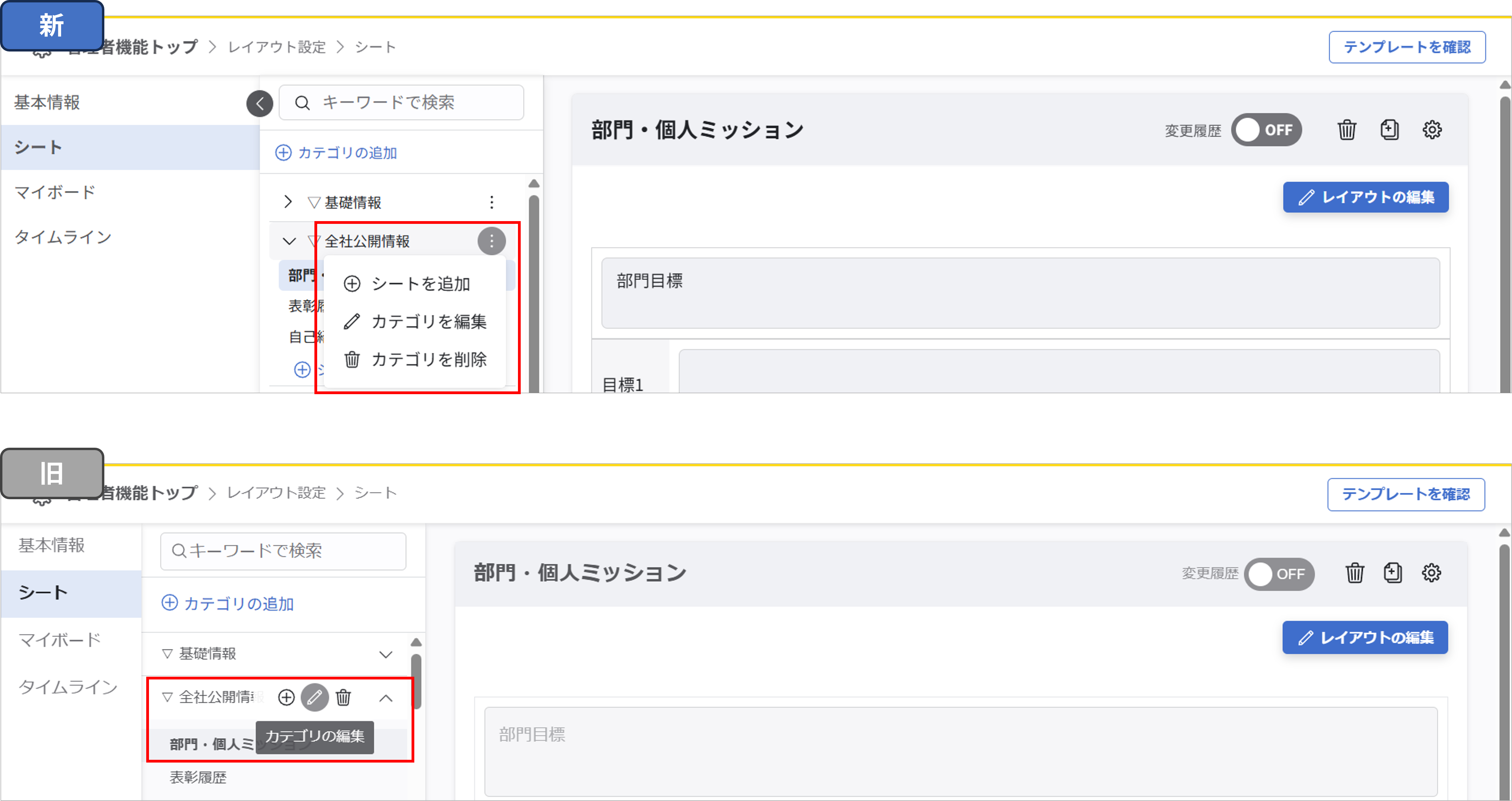Toggle 変更履歴 OFF switch in upper panel

coord(1266,130)
